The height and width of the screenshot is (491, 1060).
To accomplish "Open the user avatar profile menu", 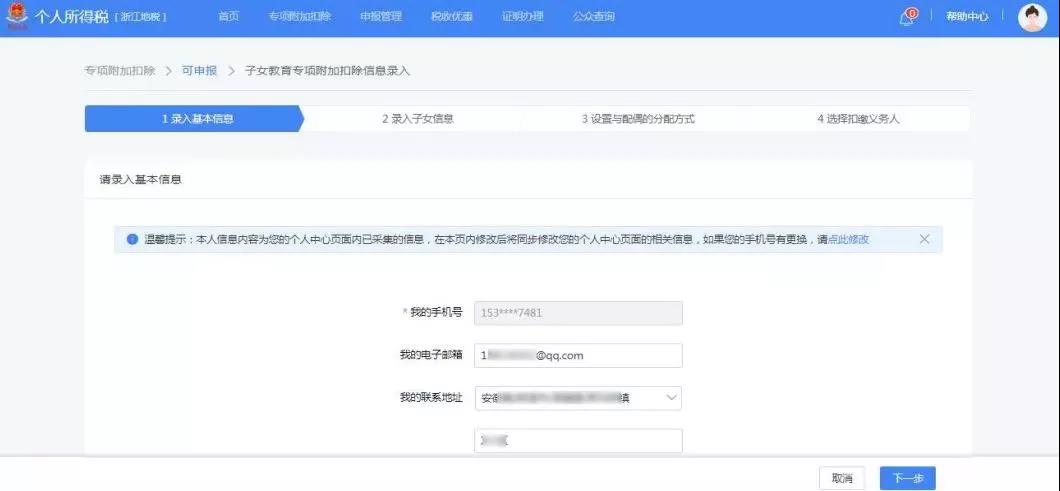I will coord(1031,17).
